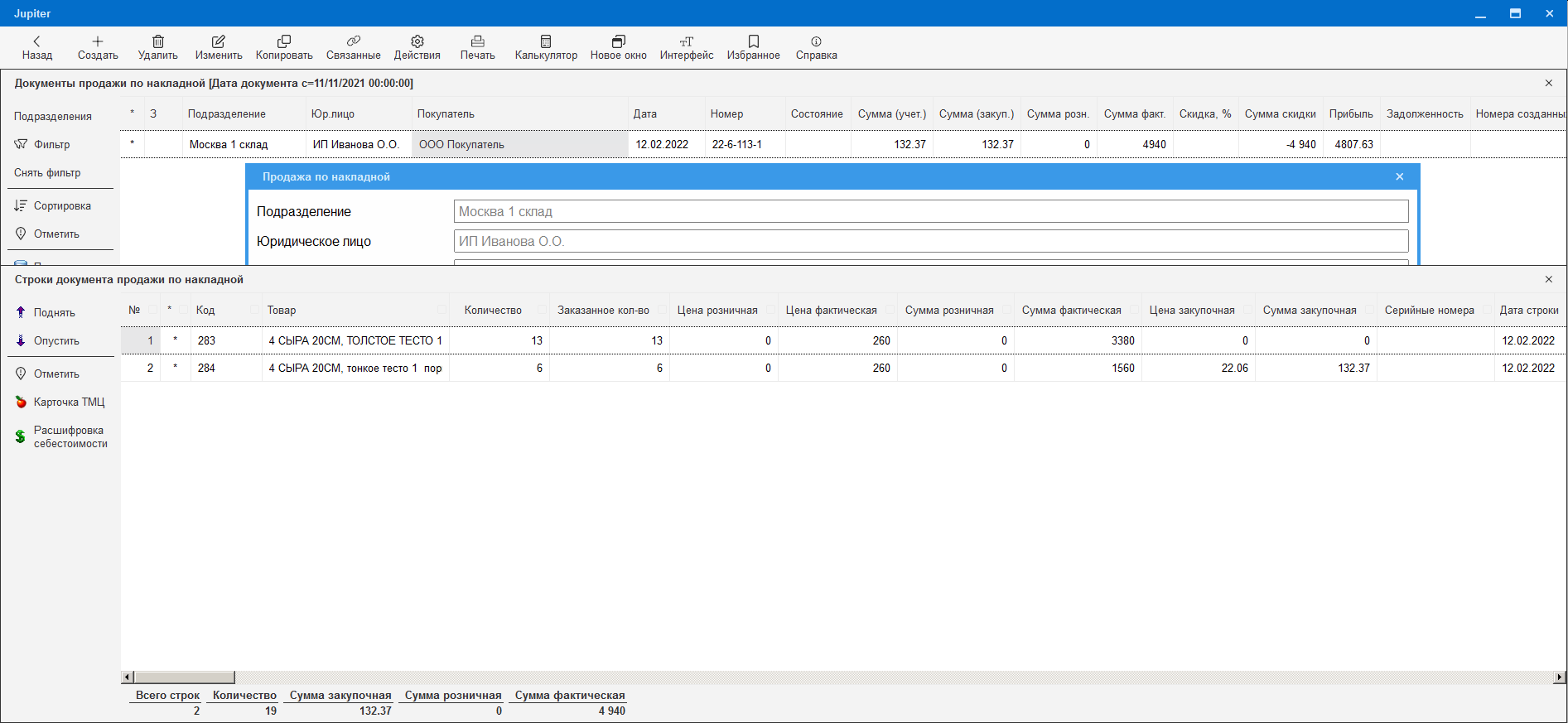Click the code 284 cell
This screenshot has width=1568, height=723.
coord(226,368)
